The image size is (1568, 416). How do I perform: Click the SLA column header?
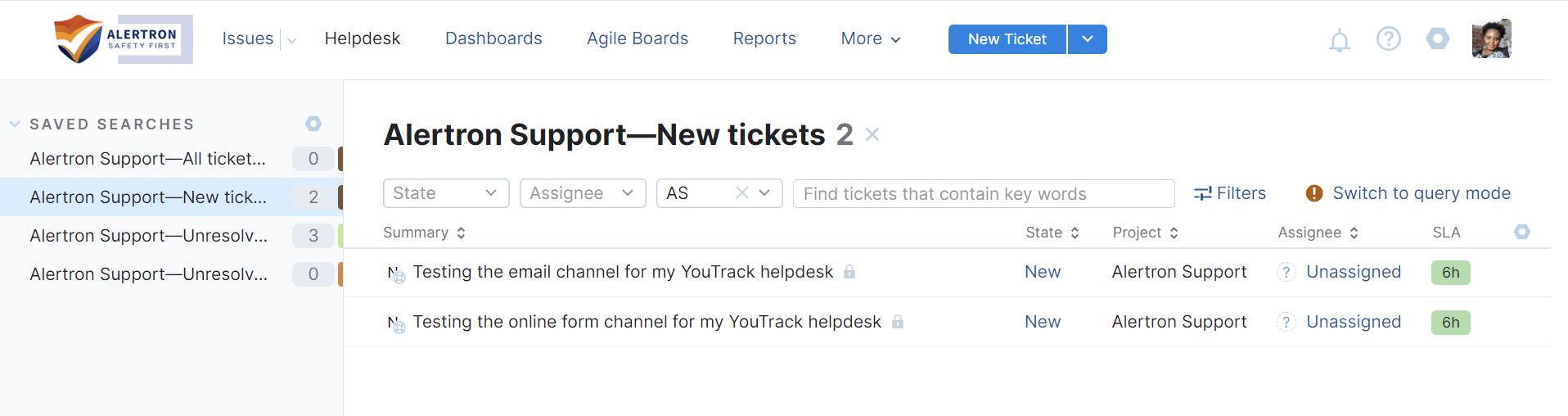[x=1446, y=233]
